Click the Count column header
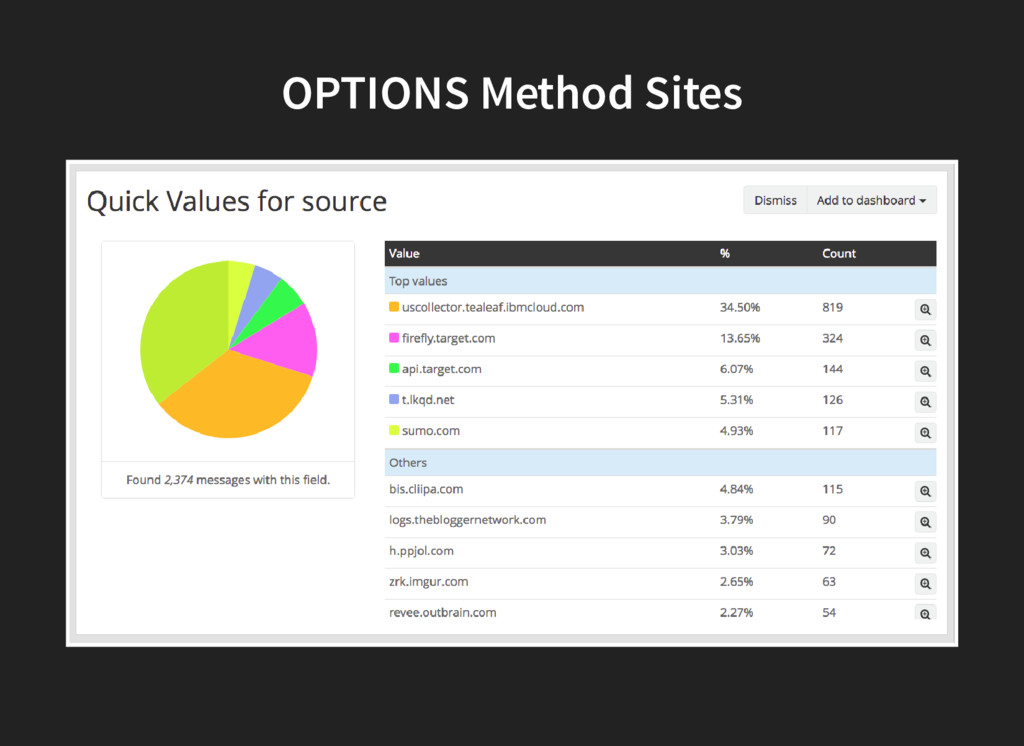Image resolution: width=1024 pixels, height=746 pixels. 839,254
